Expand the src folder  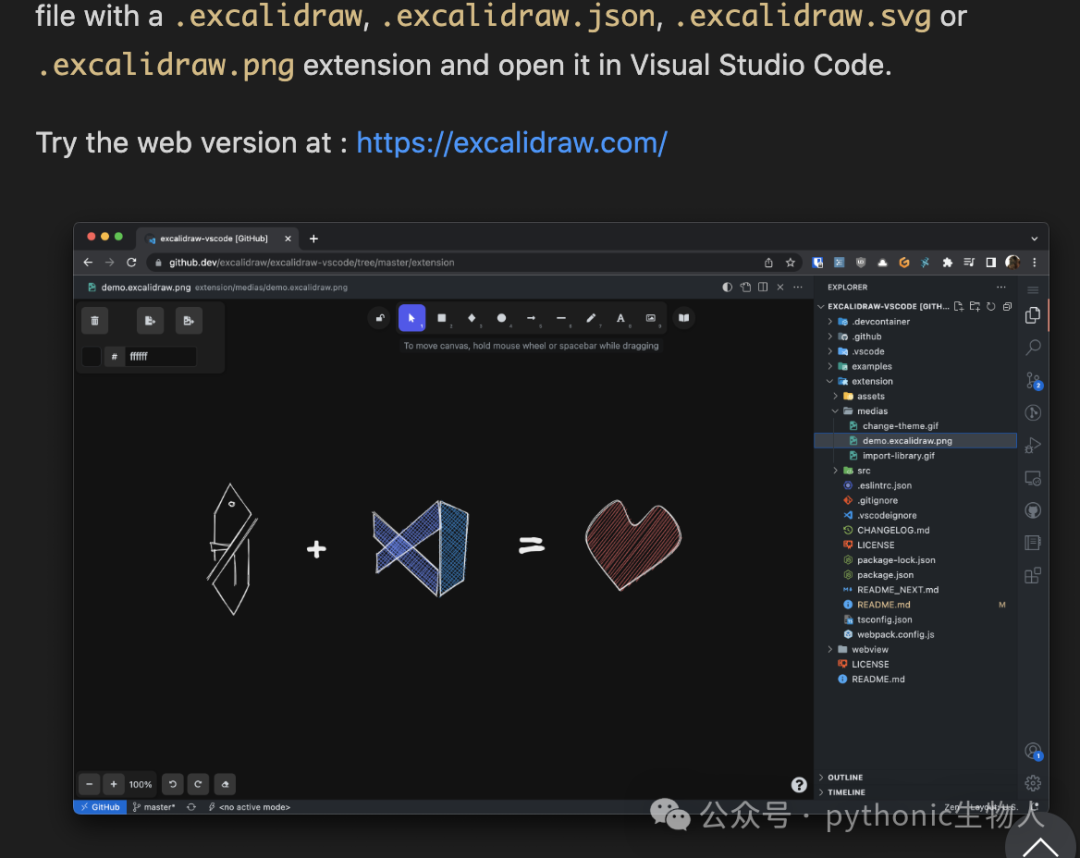916,471
